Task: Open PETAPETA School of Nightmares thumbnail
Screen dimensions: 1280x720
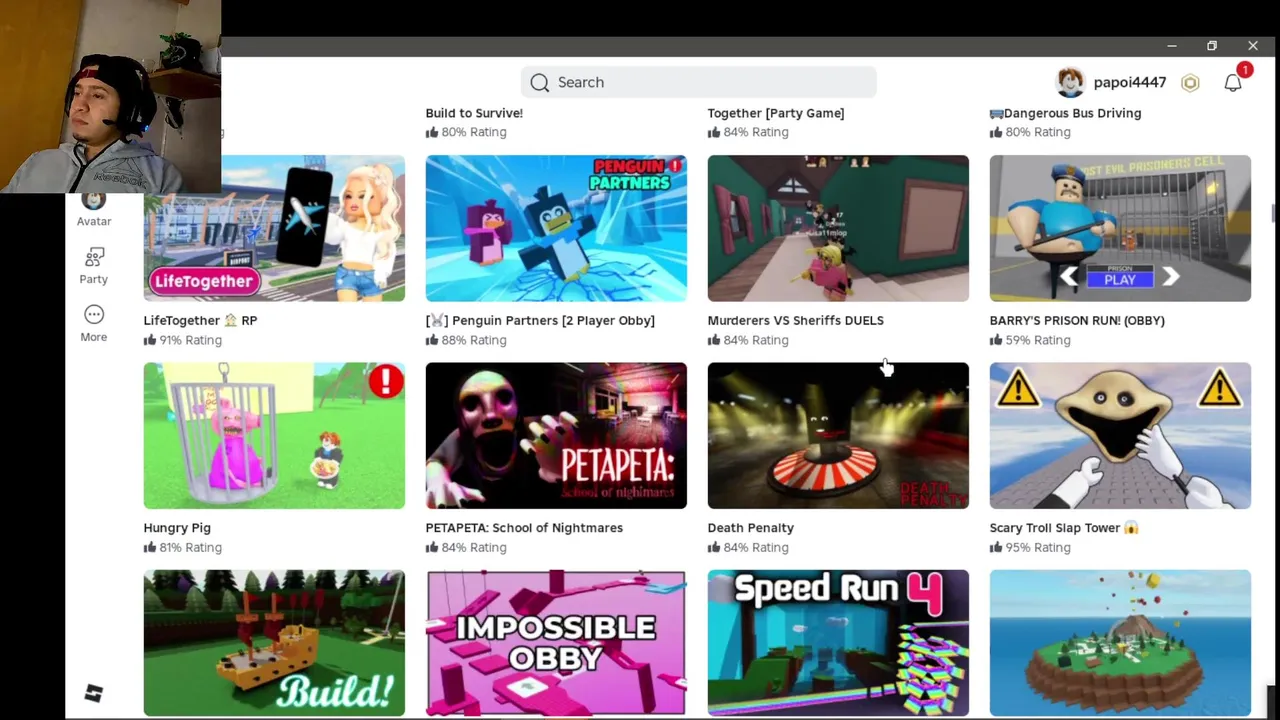Action: 556,435
